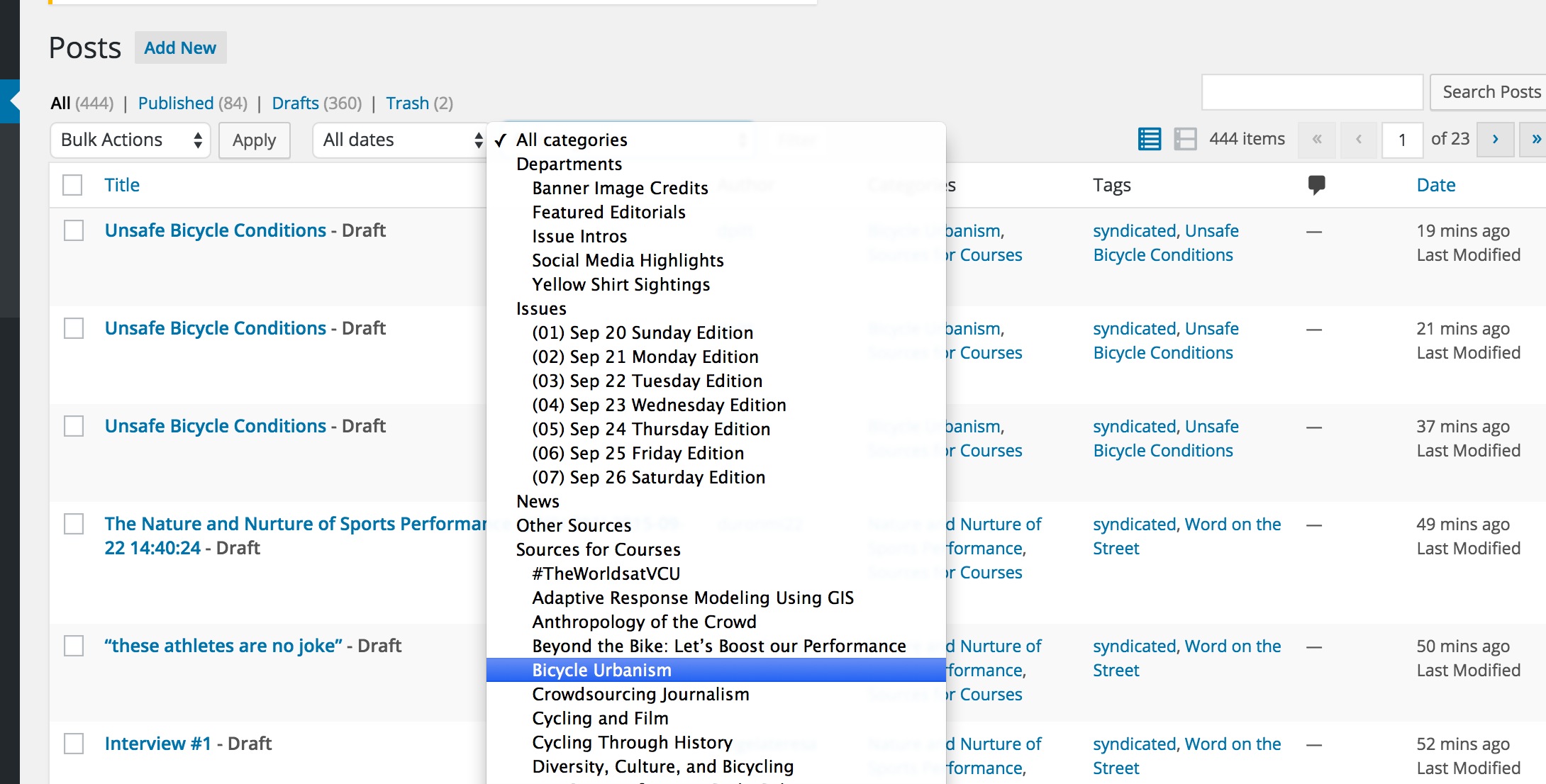
Task: Go to first page double arrow
Action: pyautogui.click(x=1317, y=139)
